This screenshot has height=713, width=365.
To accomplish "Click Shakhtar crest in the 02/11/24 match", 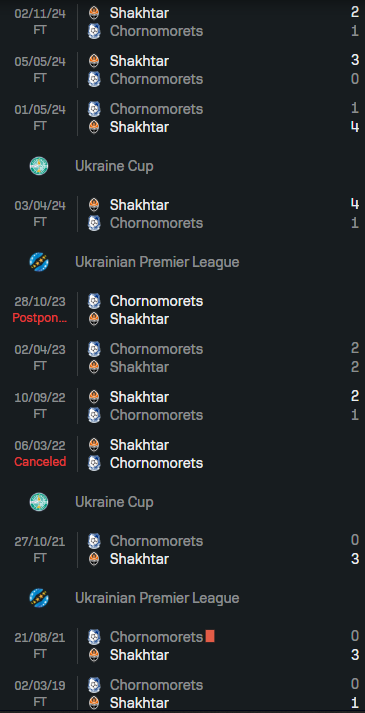I will 94,13.
